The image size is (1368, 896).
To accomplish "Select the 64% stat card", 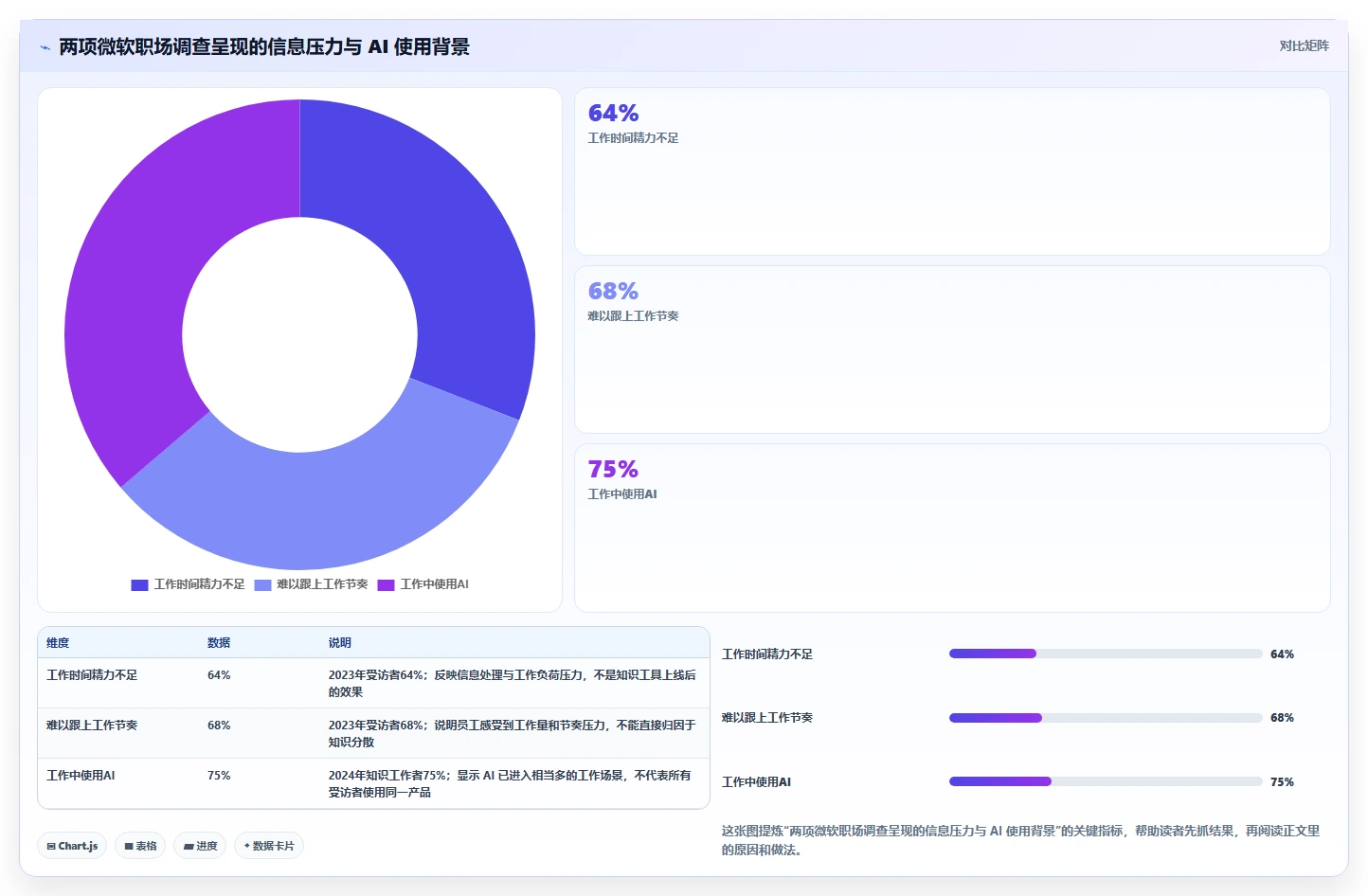I will click(x=952, y=171).
